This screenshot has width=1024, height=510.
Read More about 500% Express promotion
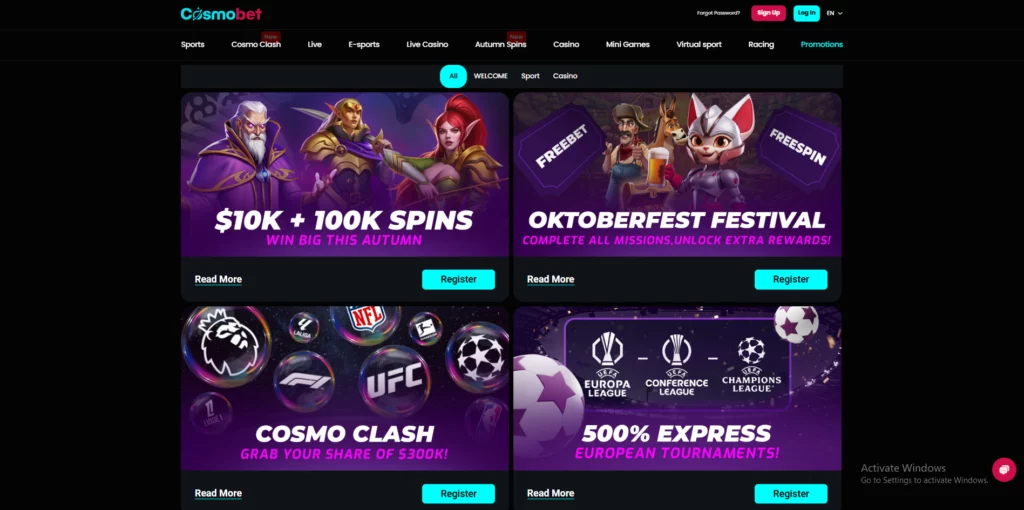click(551, 494)
